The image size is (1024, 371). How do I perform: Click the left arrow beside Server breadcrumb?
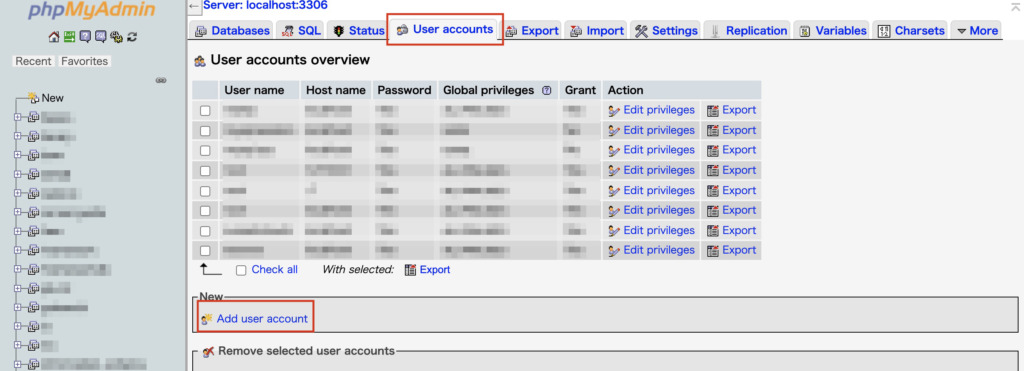[x=194, y=6]
